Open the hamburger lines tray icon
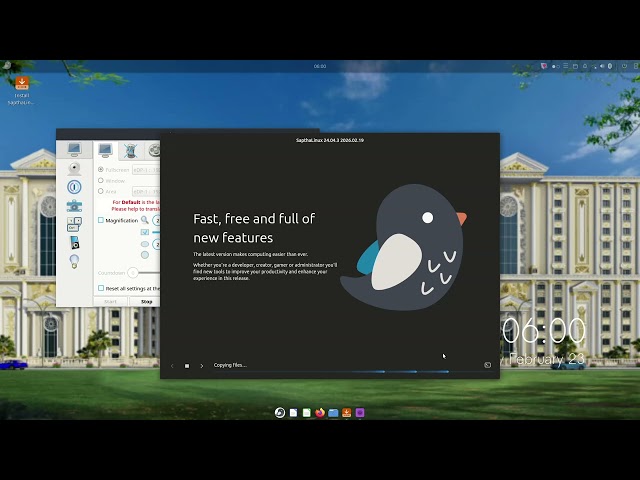Image resolution: width=640 pixels, height=480 pixels. click(565, 66)
